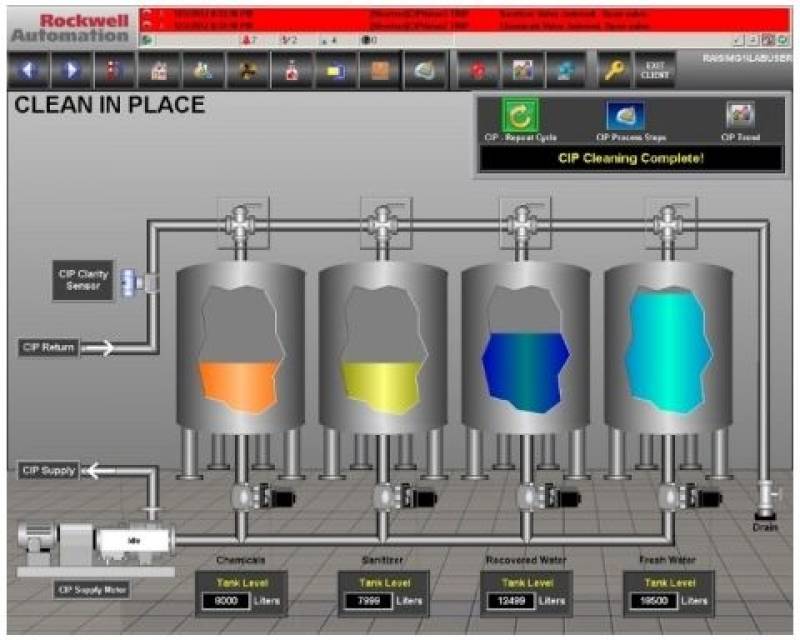
Task: Click the EXIT CLIENT button
Action: point(655,70)
